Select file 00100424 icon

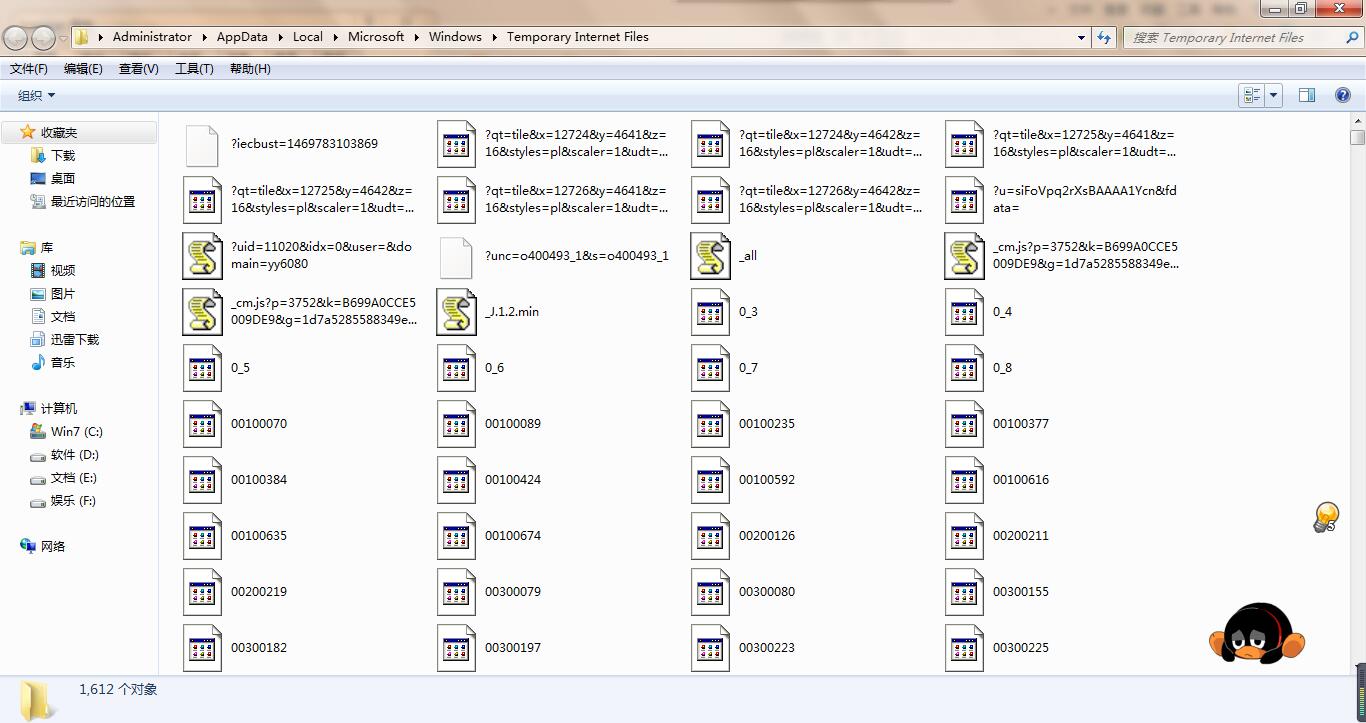456,480
